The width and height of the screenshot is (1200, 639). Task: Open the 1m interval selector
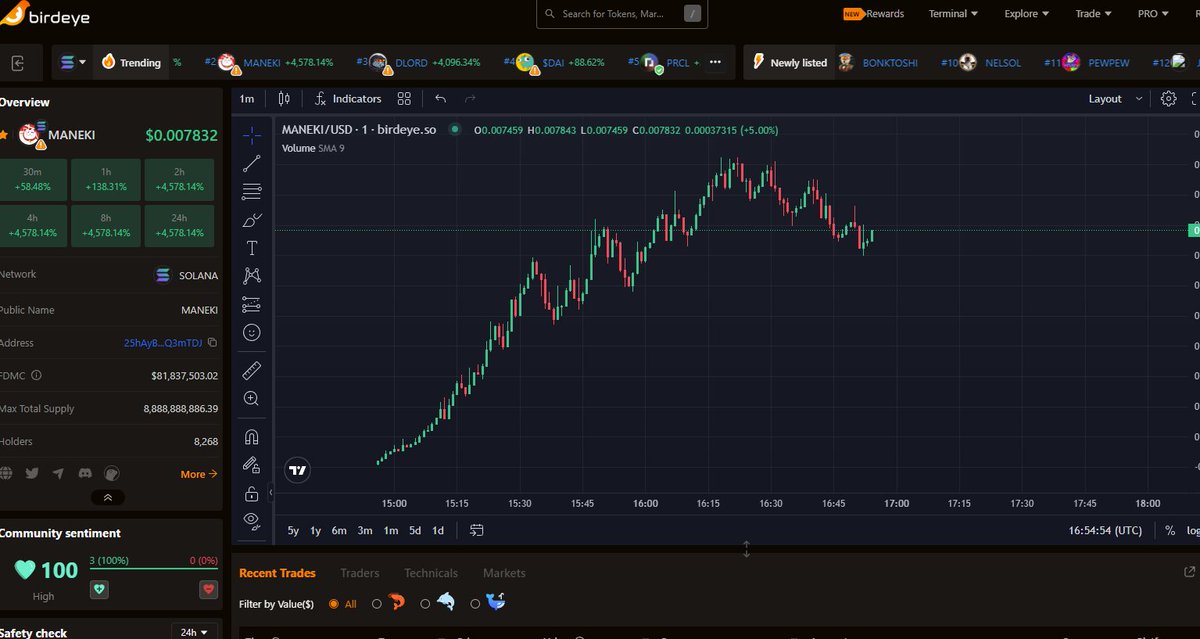click(x=247, y=98)
